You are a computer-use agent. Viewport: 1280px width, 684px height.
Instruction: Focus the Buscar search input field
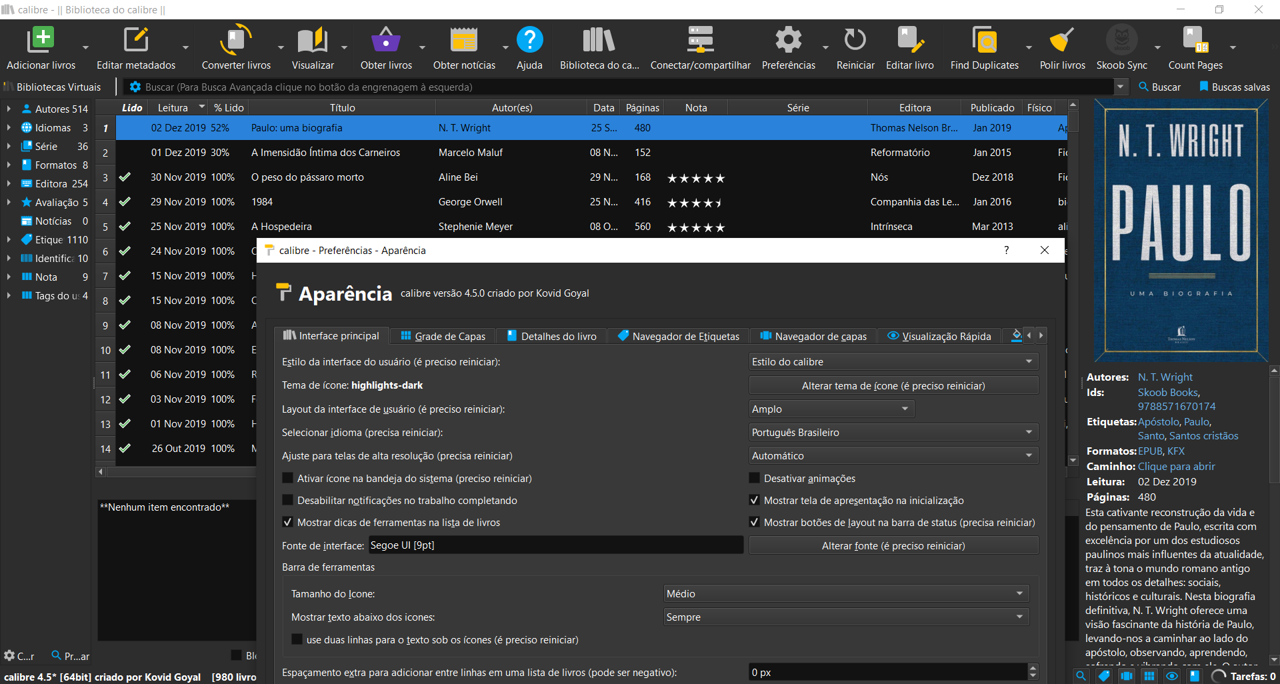(x=628, y=87)
